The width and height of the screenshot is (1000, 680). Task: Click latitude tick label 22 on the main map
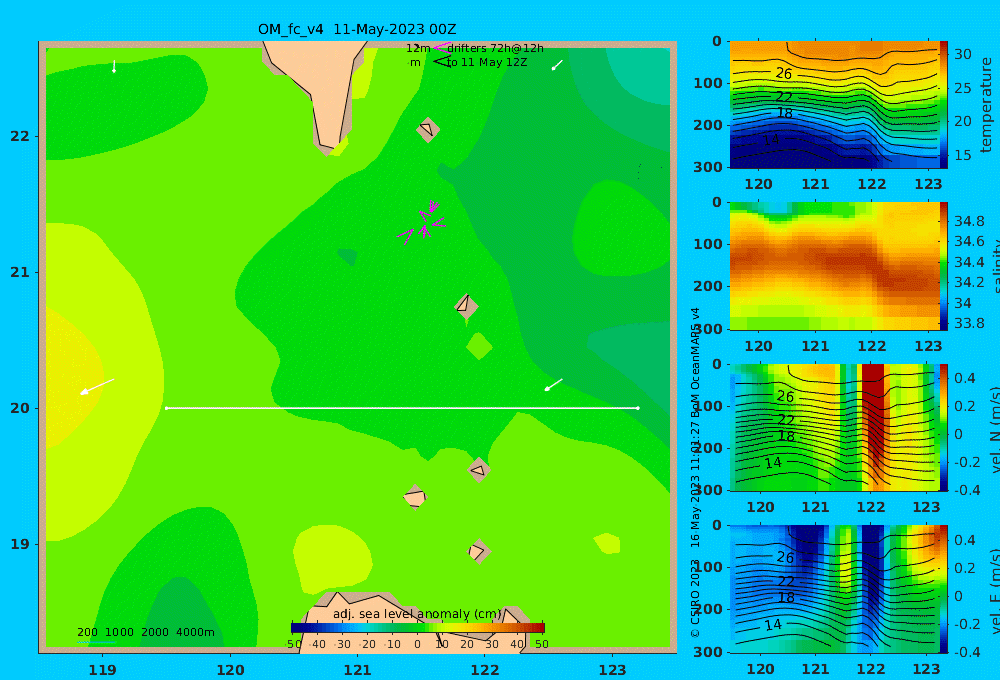coord(20,136)
